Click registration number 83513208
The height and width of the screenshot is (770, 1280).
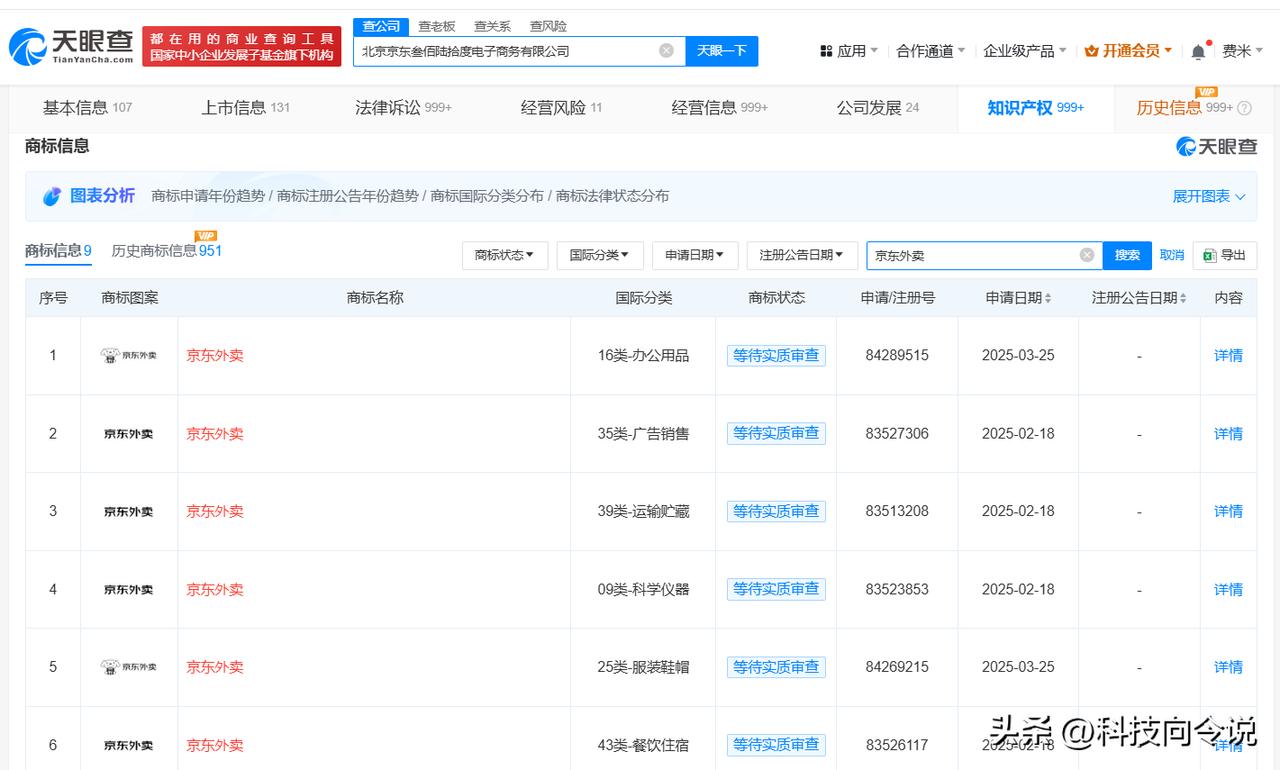897,511
